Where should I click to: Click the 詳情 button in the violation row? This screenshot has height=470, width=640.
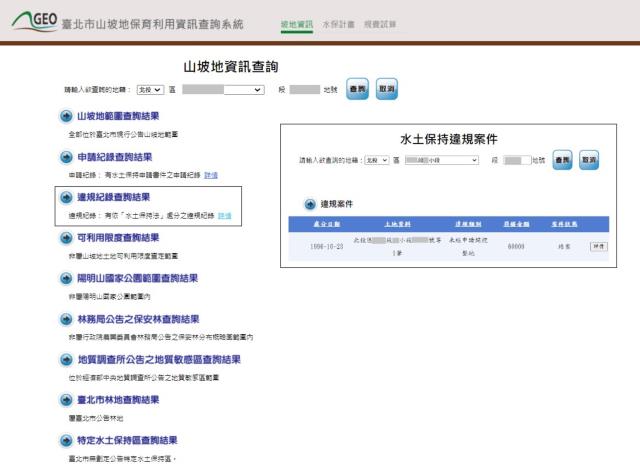(x=599, y=246)
